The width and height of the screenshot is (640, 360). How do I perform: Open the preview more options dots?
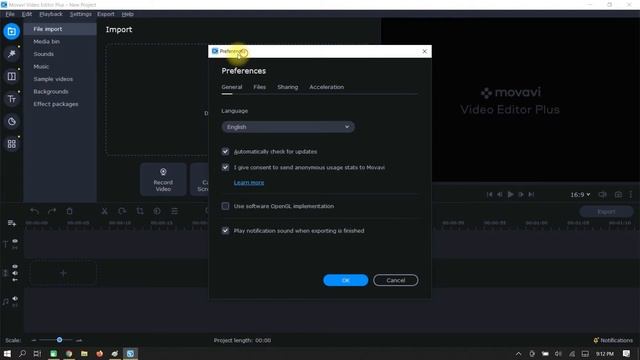pyautogui.click(x=631, y=195)
